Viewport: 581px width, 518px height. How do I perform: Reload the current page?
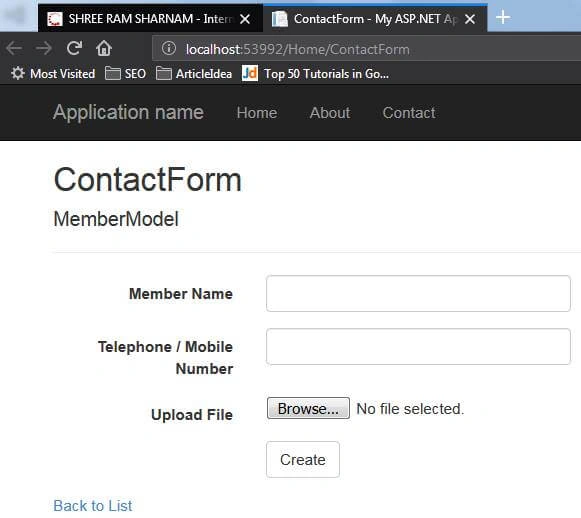click(74, 48)
